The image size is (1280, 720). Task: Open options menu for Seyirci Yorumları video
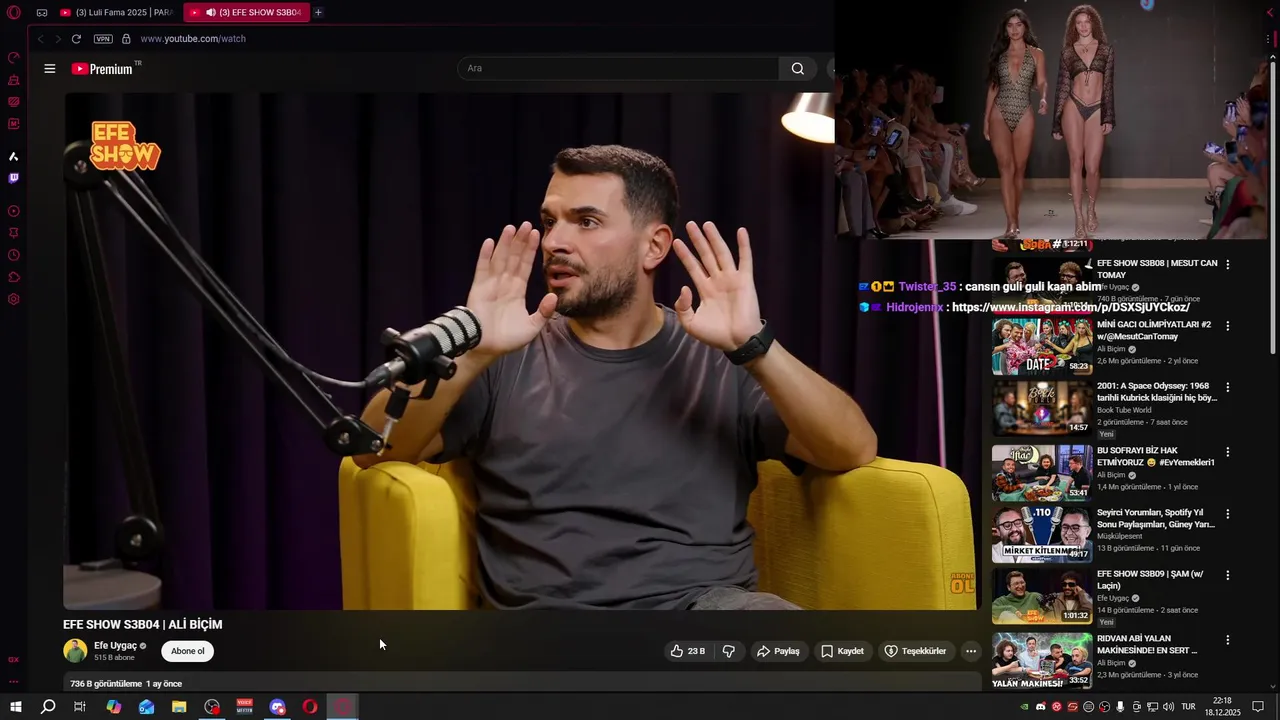coord(1228,514)
